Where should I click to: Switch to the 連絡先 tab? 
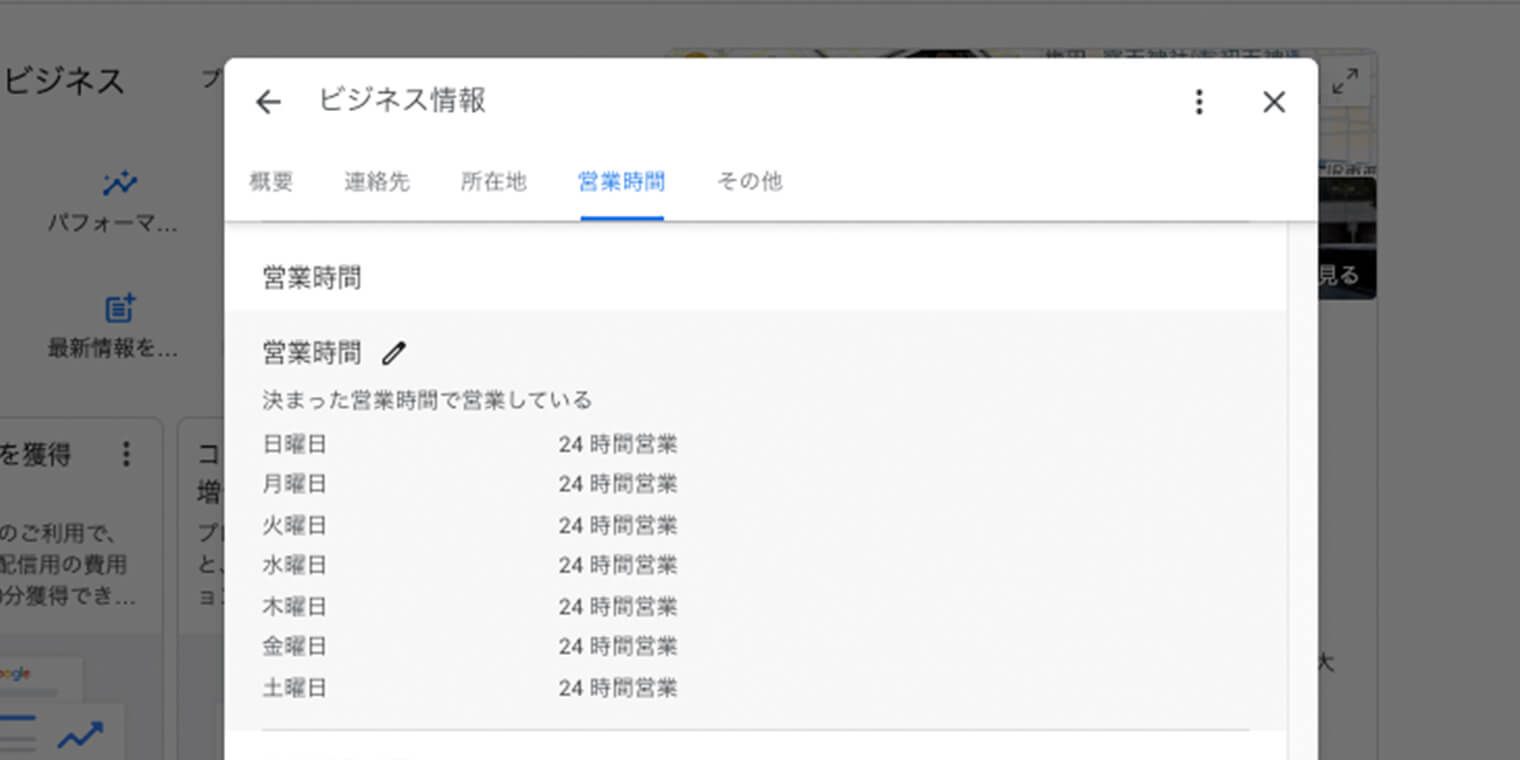click(x=377, y=182)
